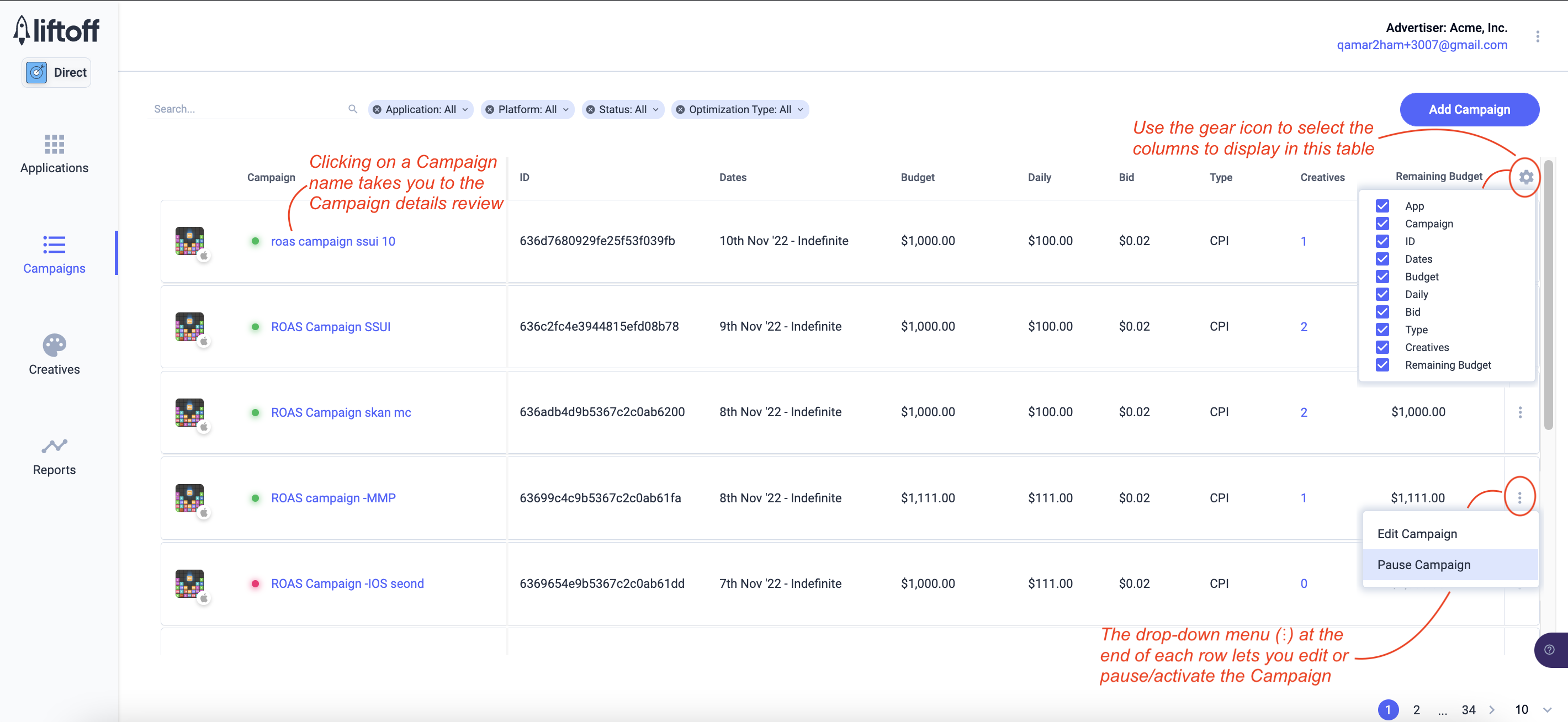
Task: Go to the Campaigns list icon
Action: [x=54, y=245]
